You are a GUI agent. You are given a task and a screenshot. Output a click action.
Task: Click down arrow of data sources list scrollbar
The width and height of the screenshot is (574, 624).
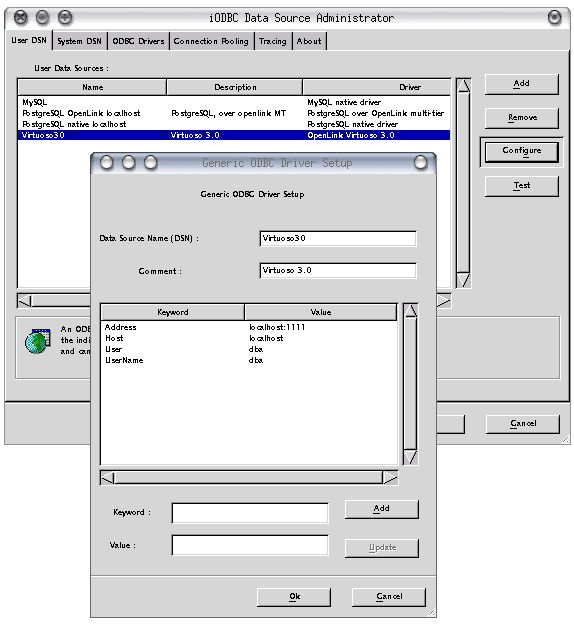(x=463, y=280)
